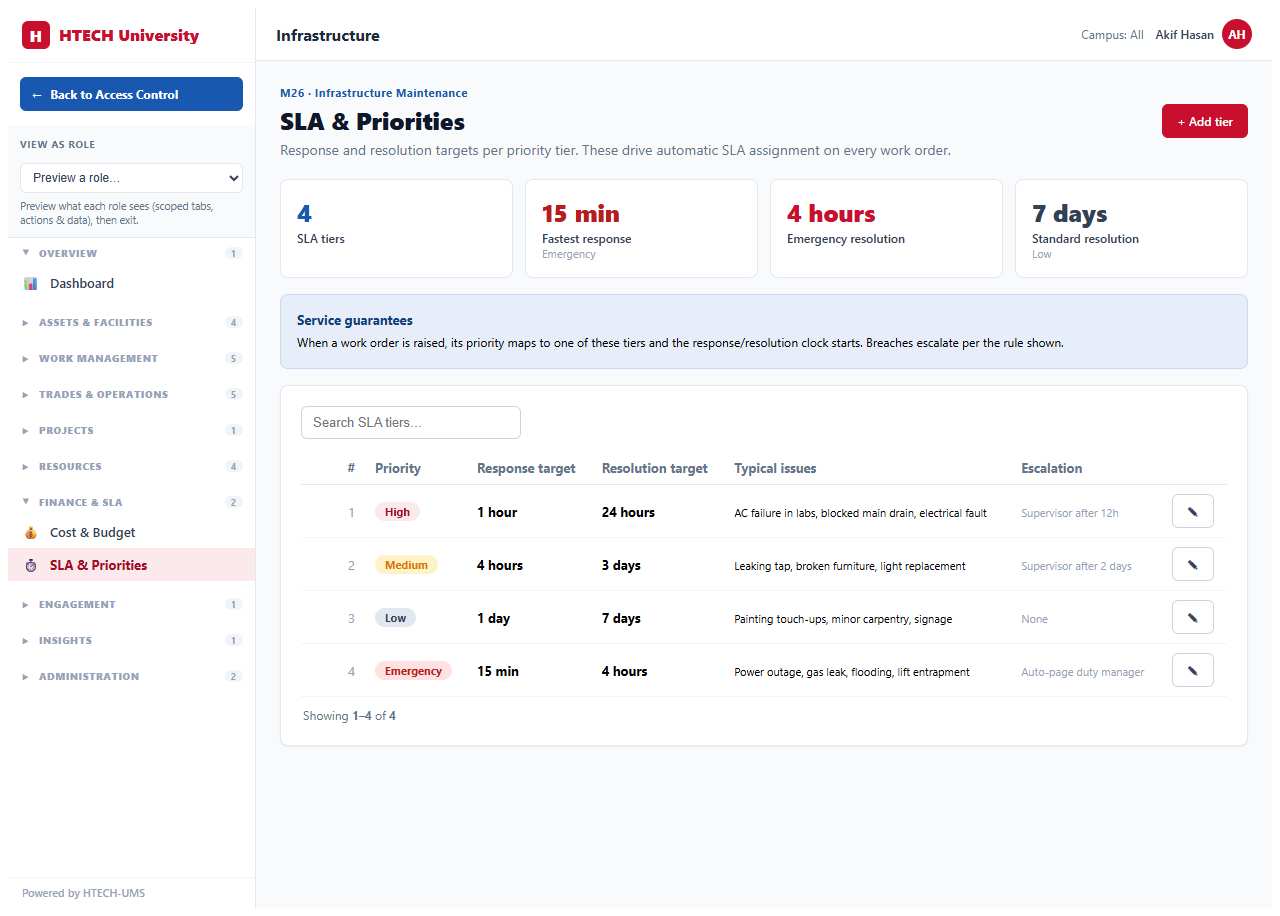This screenshot has width=1280, height=916.
Task: Click the SLA & Priorities stopwatch icon
Action: (x=31, y=565)
